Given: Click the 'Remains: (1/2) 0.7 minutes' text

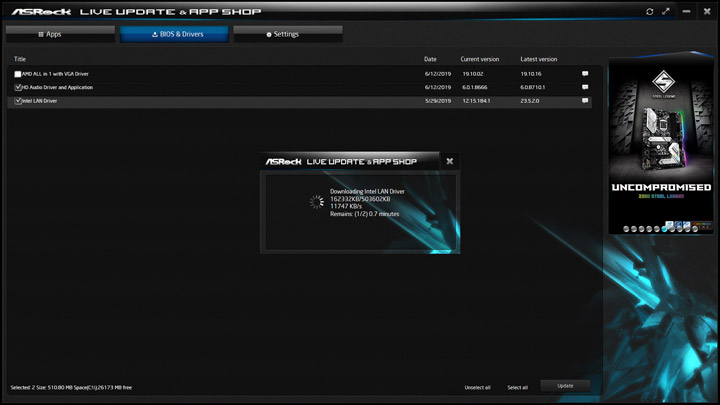Looking at the screenshot, I should click(365, 214).
